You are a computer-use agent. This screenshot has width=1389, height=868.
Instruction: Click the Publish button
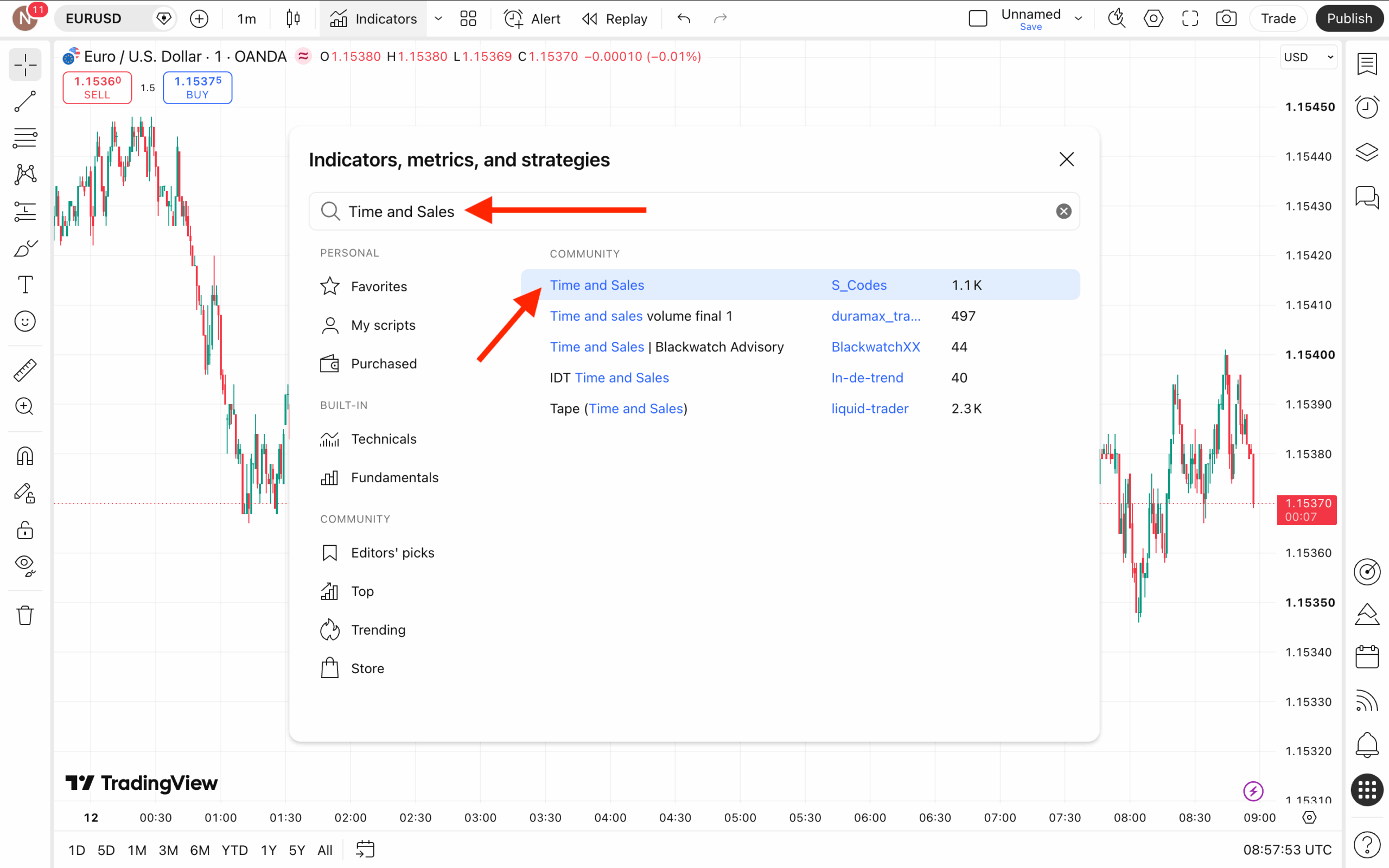point(1349,18)
